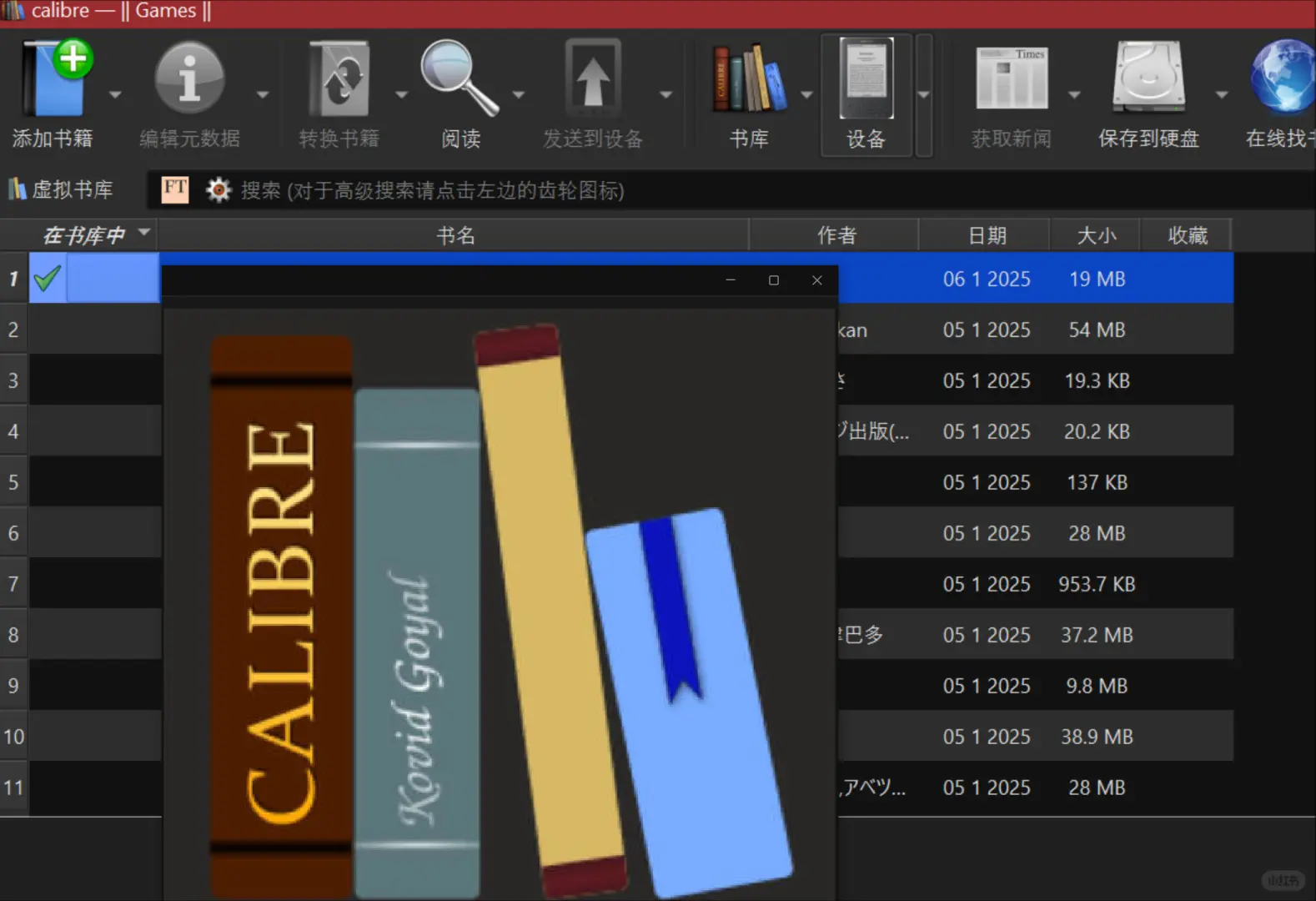
Task: Select row number 5 header
Action: click(x=13, y=482)
